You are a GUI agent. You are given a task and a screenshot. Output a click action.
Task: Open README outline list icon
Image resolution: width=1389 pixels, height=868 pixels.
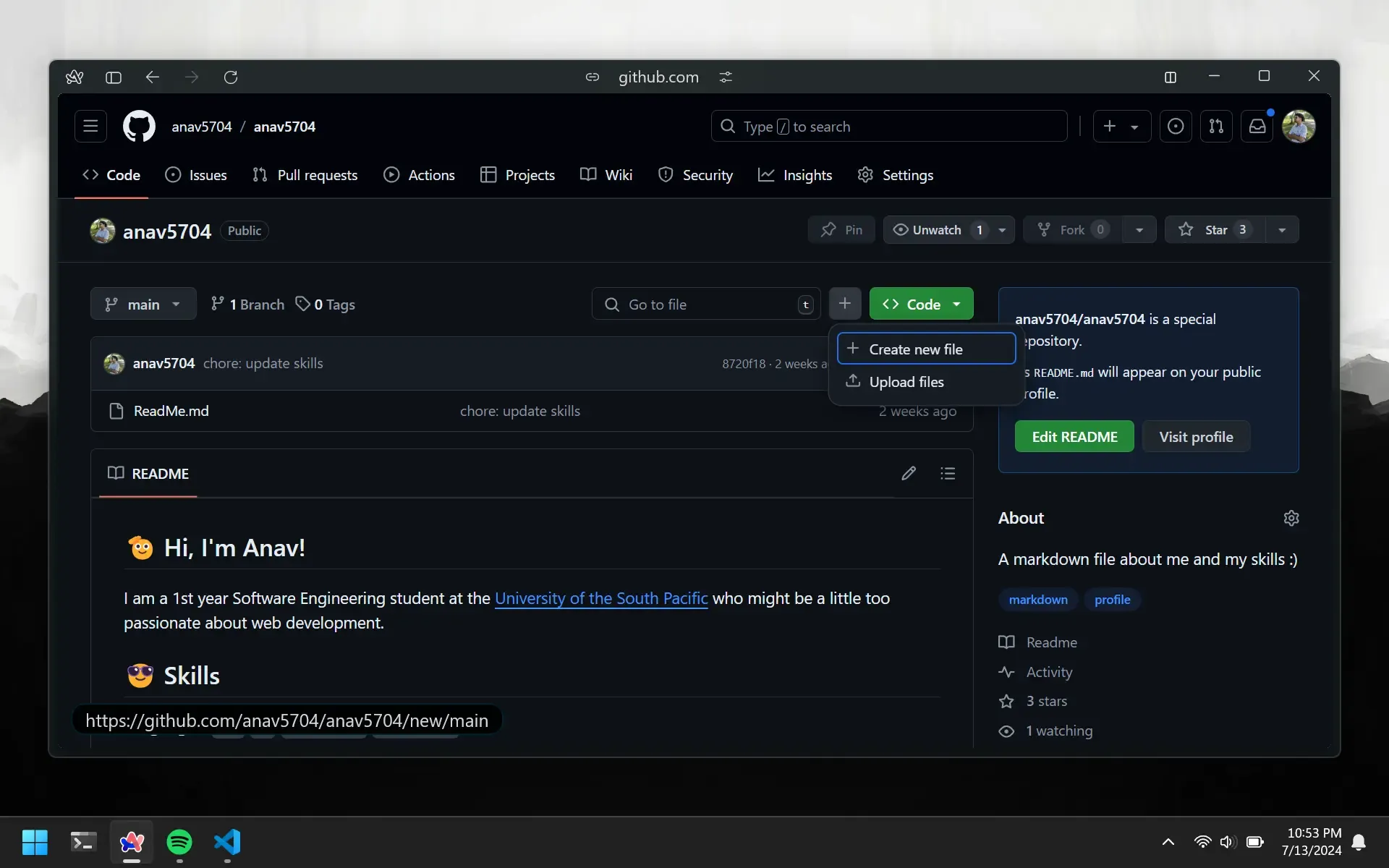coord(948,474)
